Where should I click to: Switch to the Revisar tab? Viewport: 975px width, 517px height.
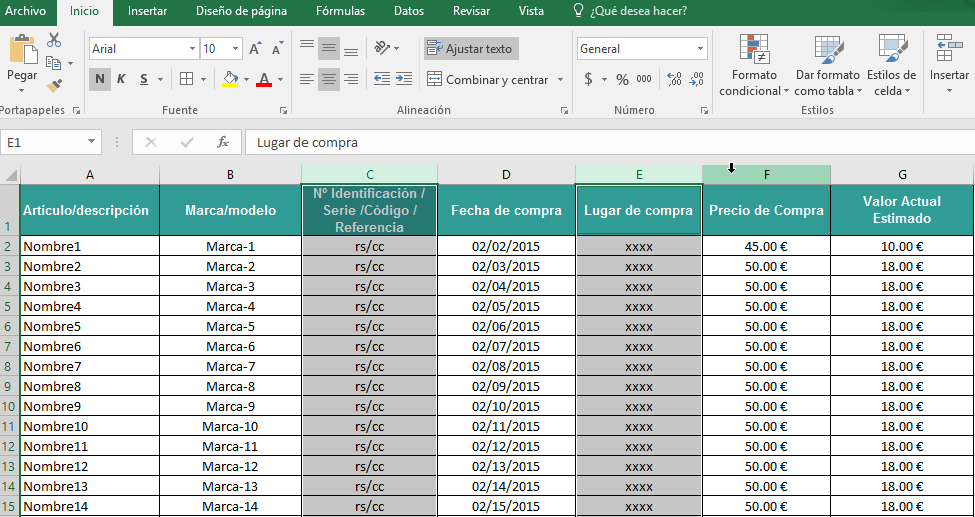coord(471,11)
